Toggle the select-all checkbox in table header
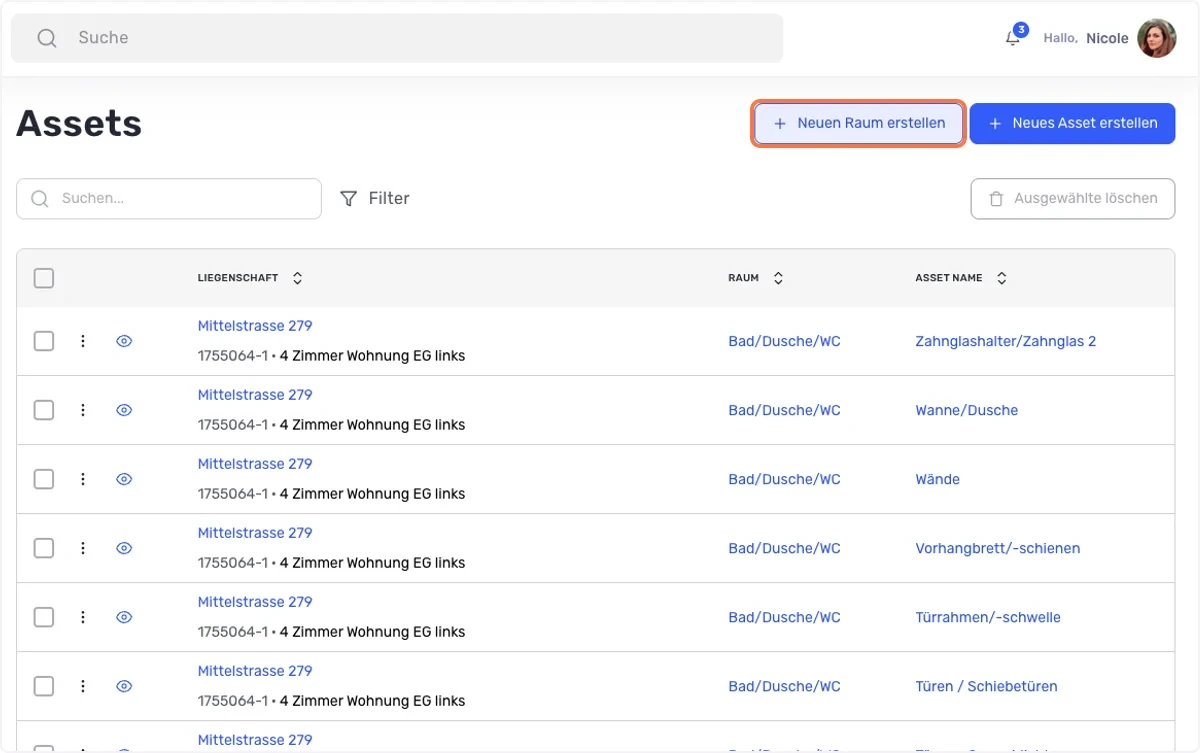Viewport: 1200px width, 753px height. (44, 278)
